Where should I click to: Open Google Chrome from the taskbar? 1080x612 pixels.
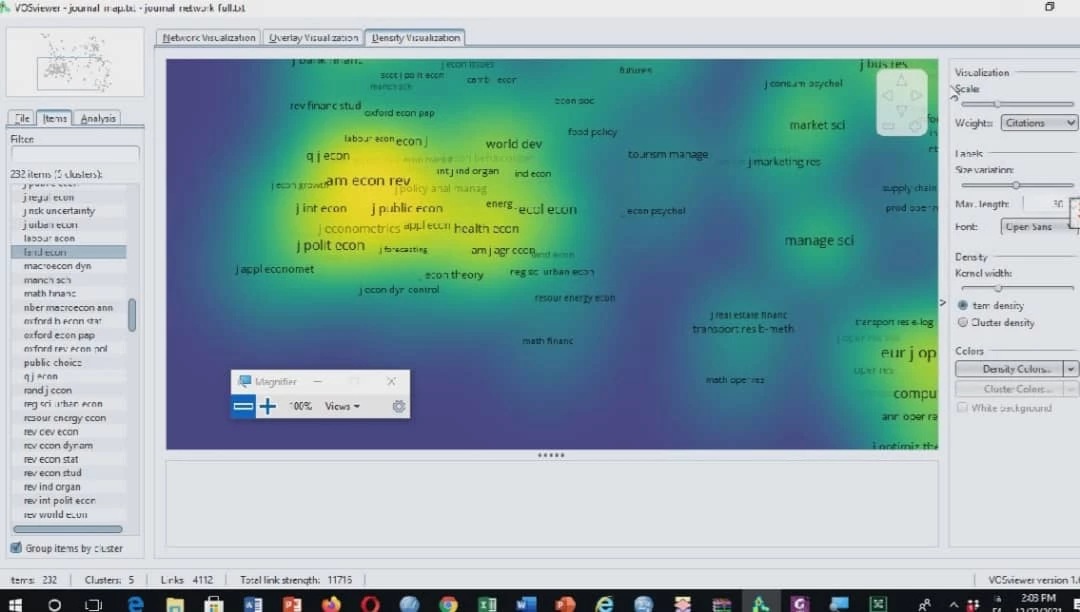pyautogui.click(x=448, y=603)
